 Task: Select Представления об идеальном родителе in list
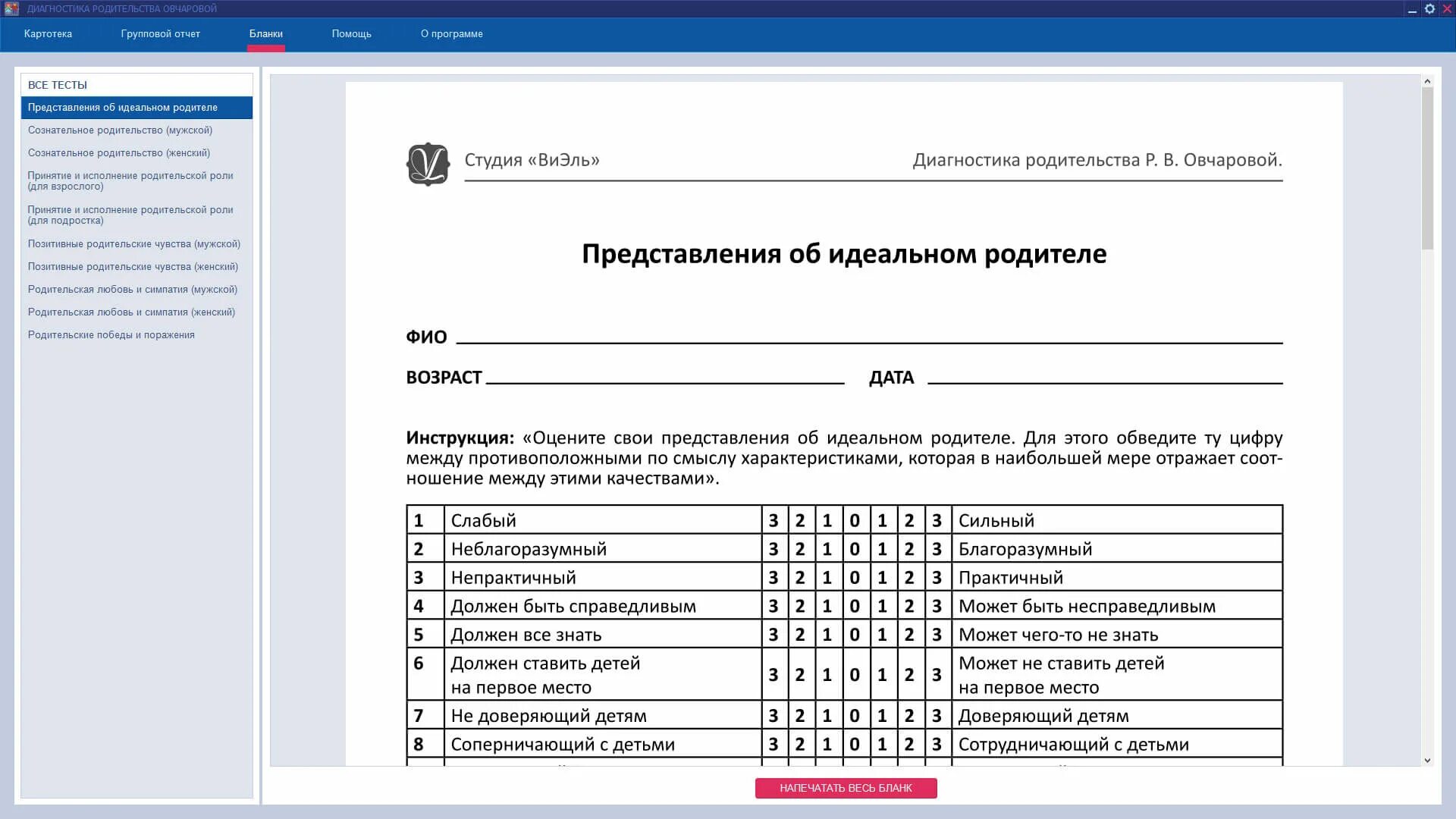(123, 108)
